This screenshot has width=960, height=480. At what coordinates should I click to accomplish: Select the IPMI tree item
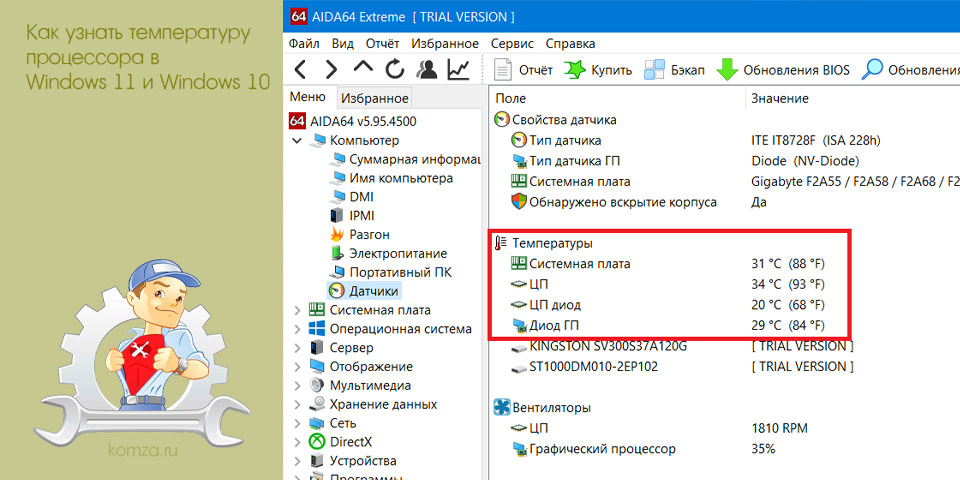point(352,216)
